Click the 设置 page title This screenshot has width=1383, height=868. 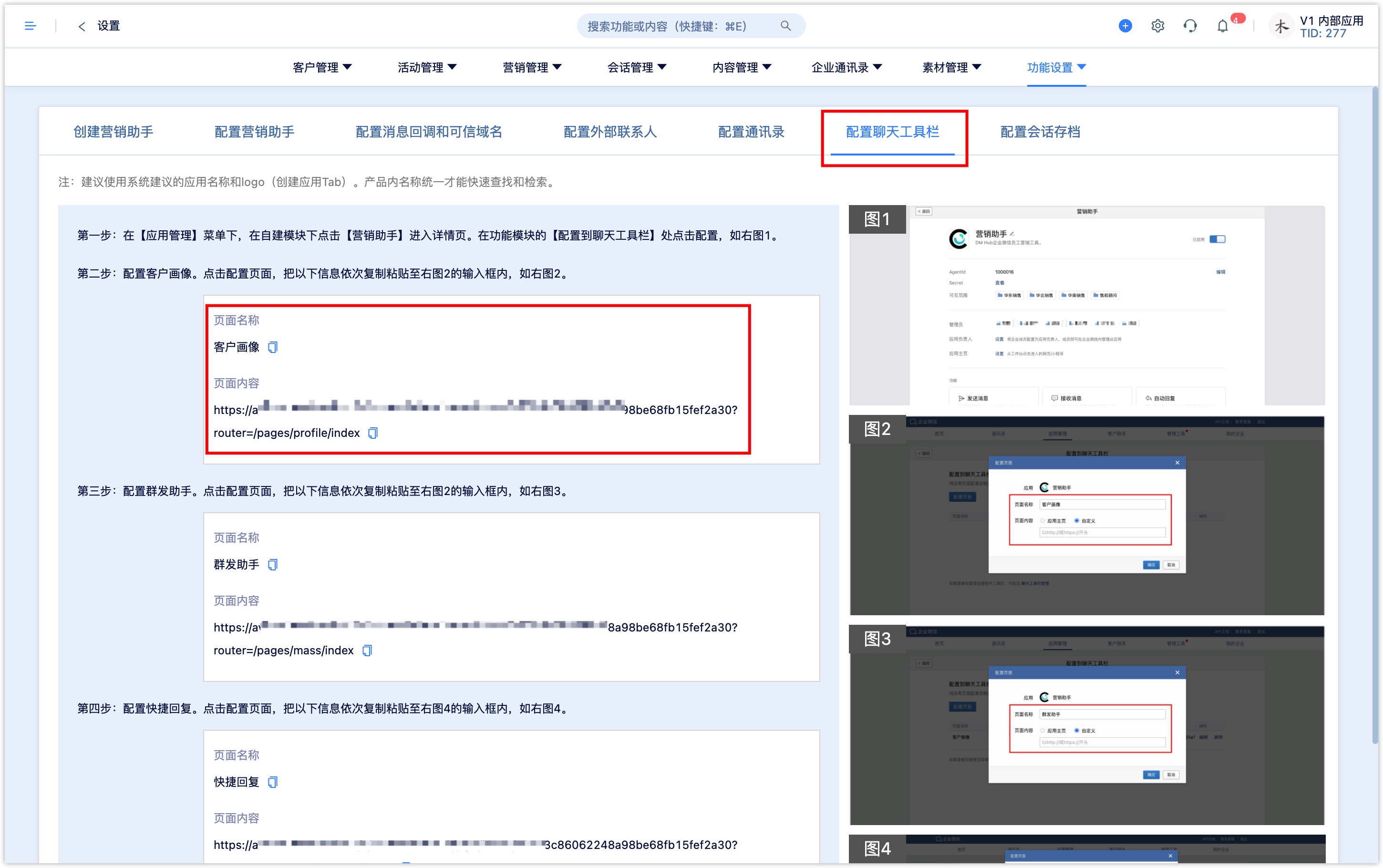click(x=108, y=26)
